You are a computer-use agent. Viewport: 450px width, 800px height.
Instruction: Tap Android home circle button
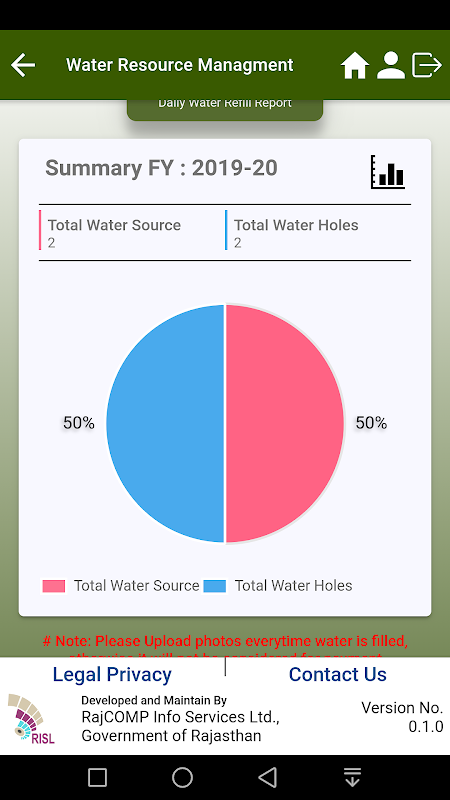click(182, 778)
